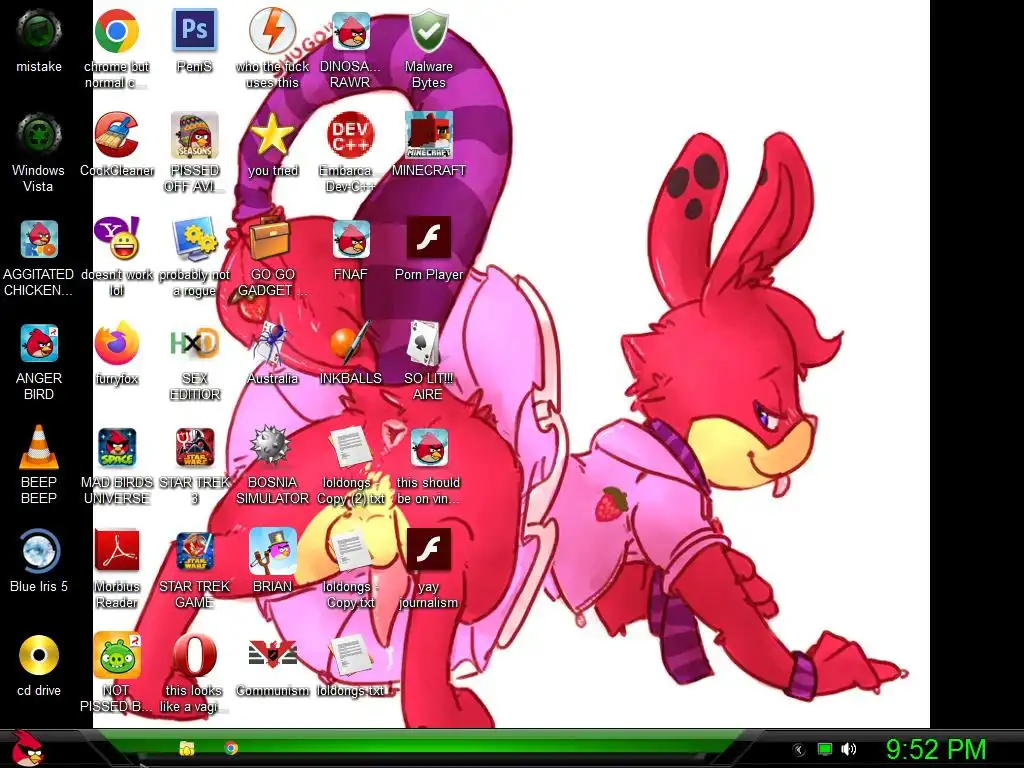The image size is (1024, 768).
Task: Open the green pig 'NOT PISSED B...' icon
Action: pos(116,654)
